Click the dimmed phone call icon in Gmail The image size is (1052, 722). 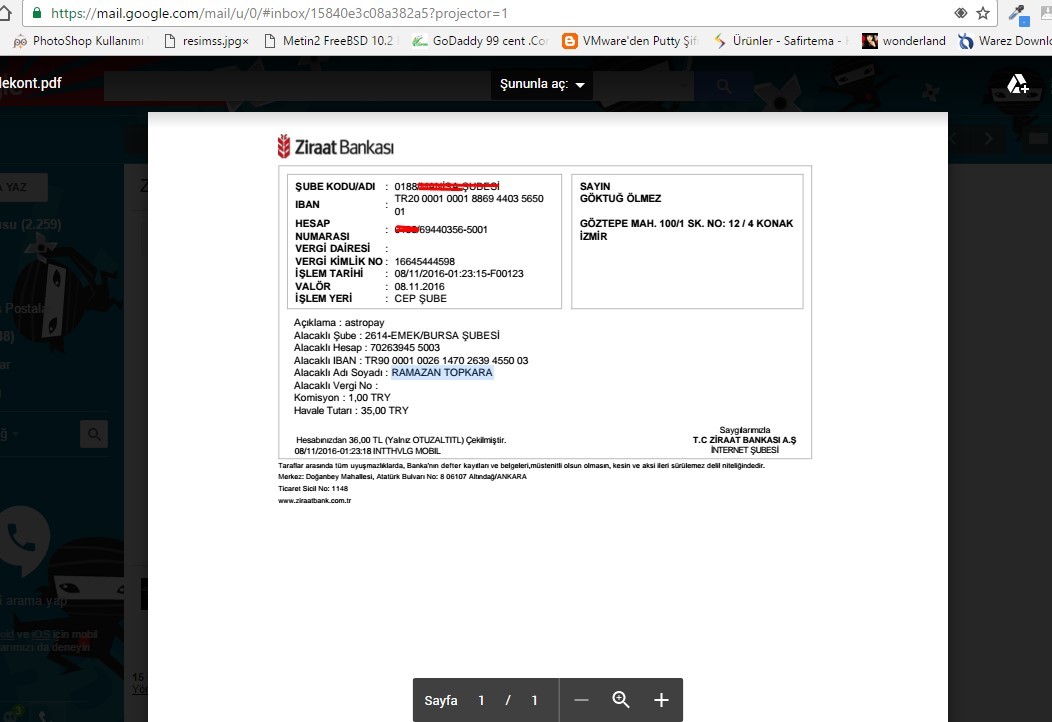pyautogui.click(x=25, y=538)
